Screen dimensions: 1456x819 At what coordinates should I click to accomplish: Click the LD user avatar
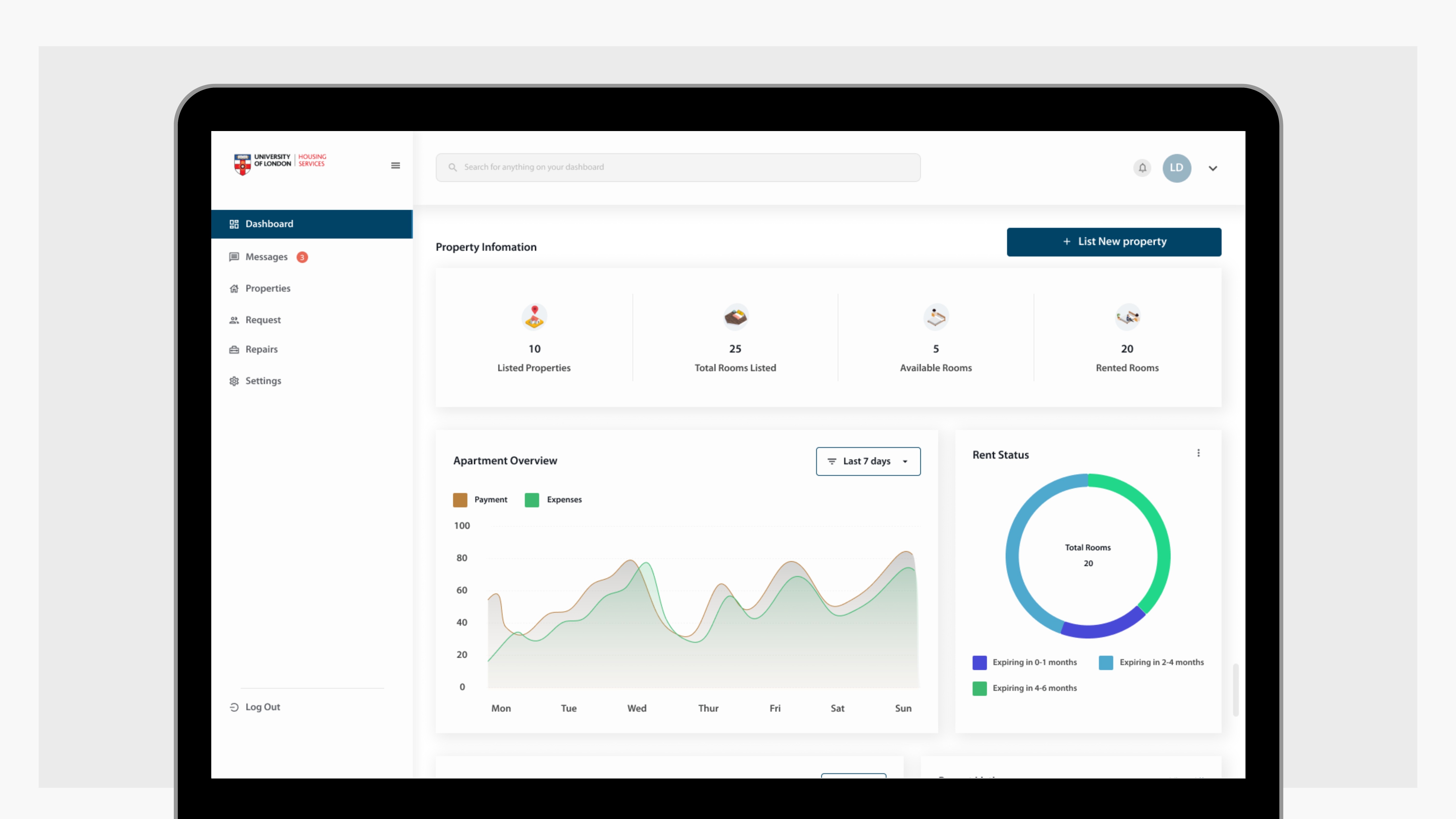point(1176,168)
